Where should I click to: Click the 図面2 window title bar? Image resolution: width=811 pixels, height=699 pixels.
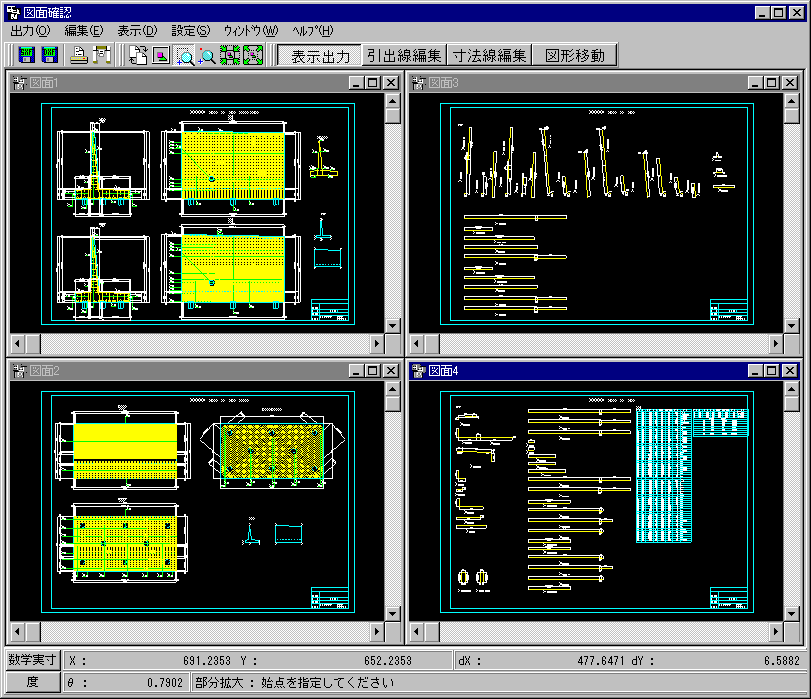pyautogui.click(x=205, y=371)
